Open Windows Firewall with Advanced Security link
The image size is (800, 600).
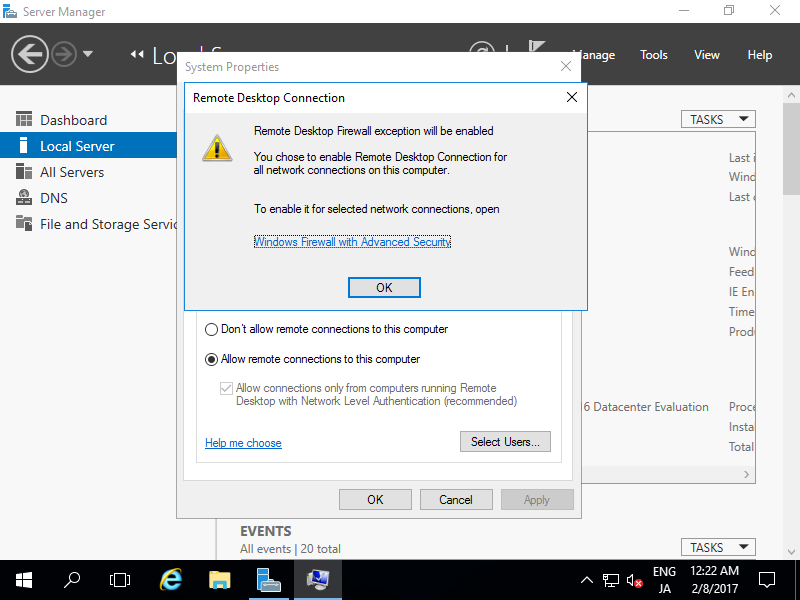[x=352, y=241]
